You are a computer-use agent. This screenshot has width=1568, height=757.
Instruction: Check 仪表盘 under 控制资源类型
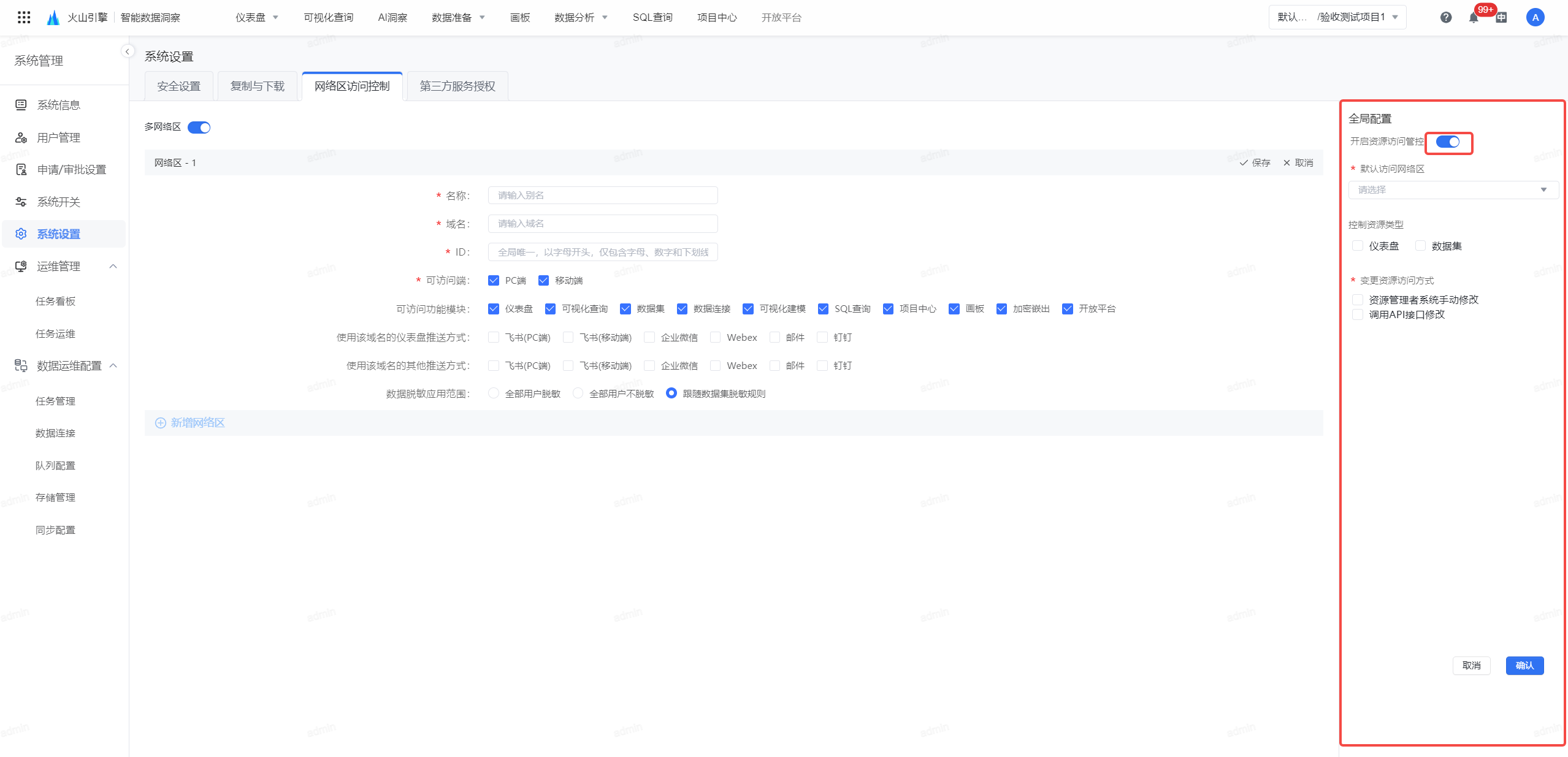tap(1358, 246)
